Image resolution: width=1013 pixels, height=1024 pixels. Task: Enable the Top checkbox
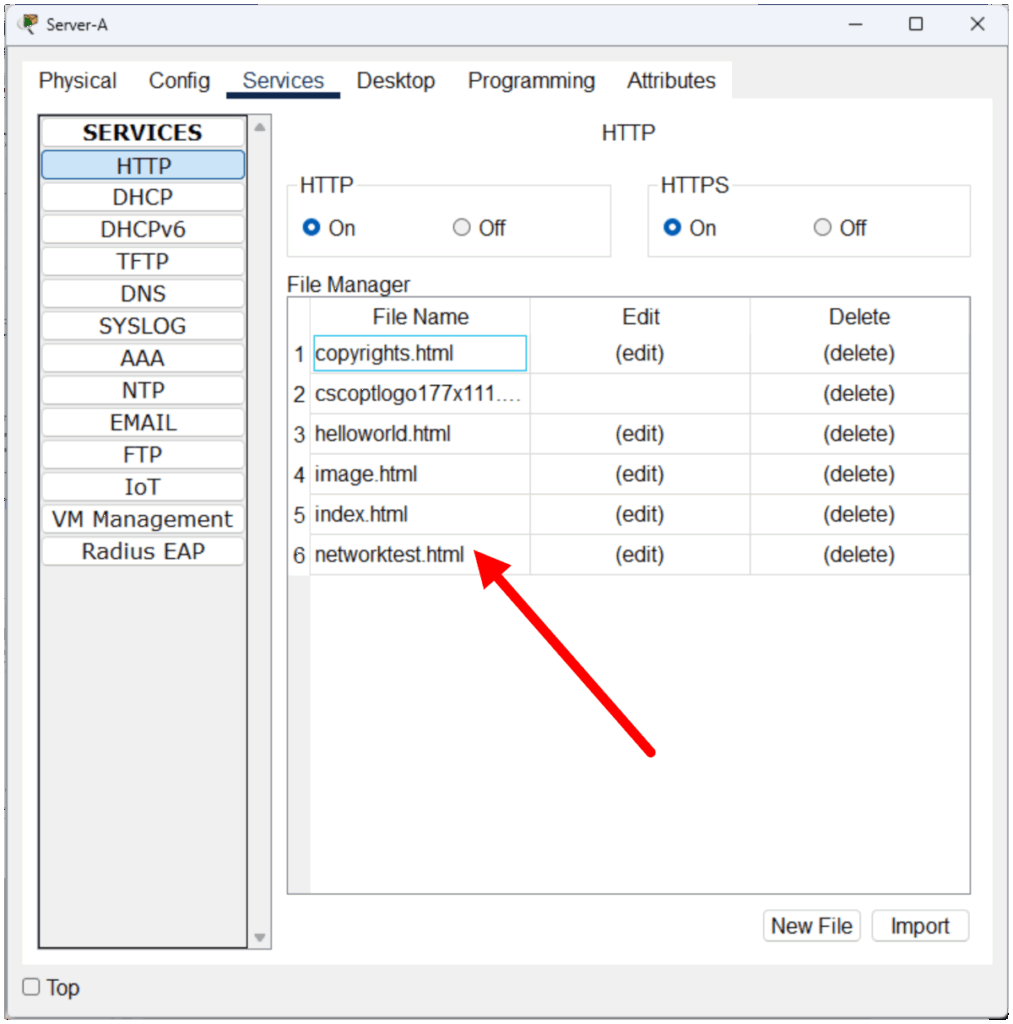coord(32,987)
